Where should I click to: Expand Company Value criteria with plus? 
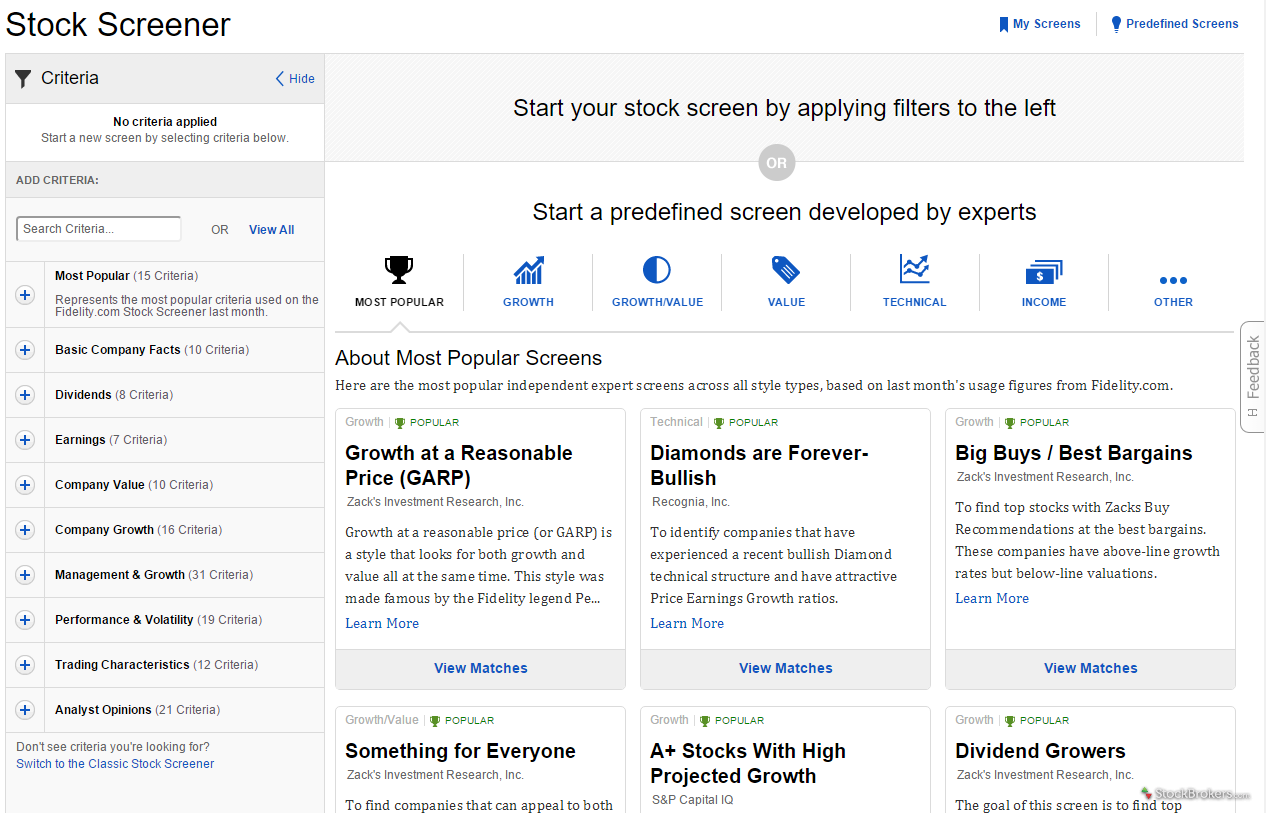tap(25, 485)
